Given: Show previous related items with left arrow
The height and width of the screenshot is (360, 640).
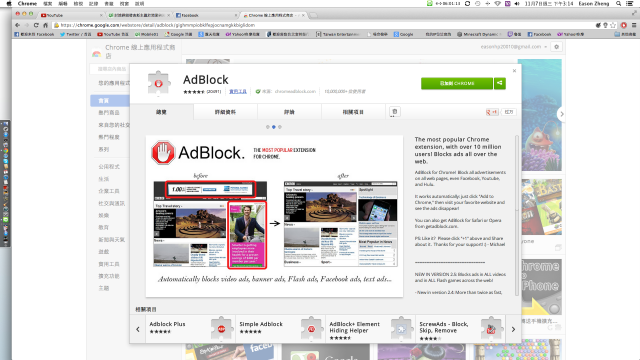Looking at the screenshot, I should [x=138, y=329].
